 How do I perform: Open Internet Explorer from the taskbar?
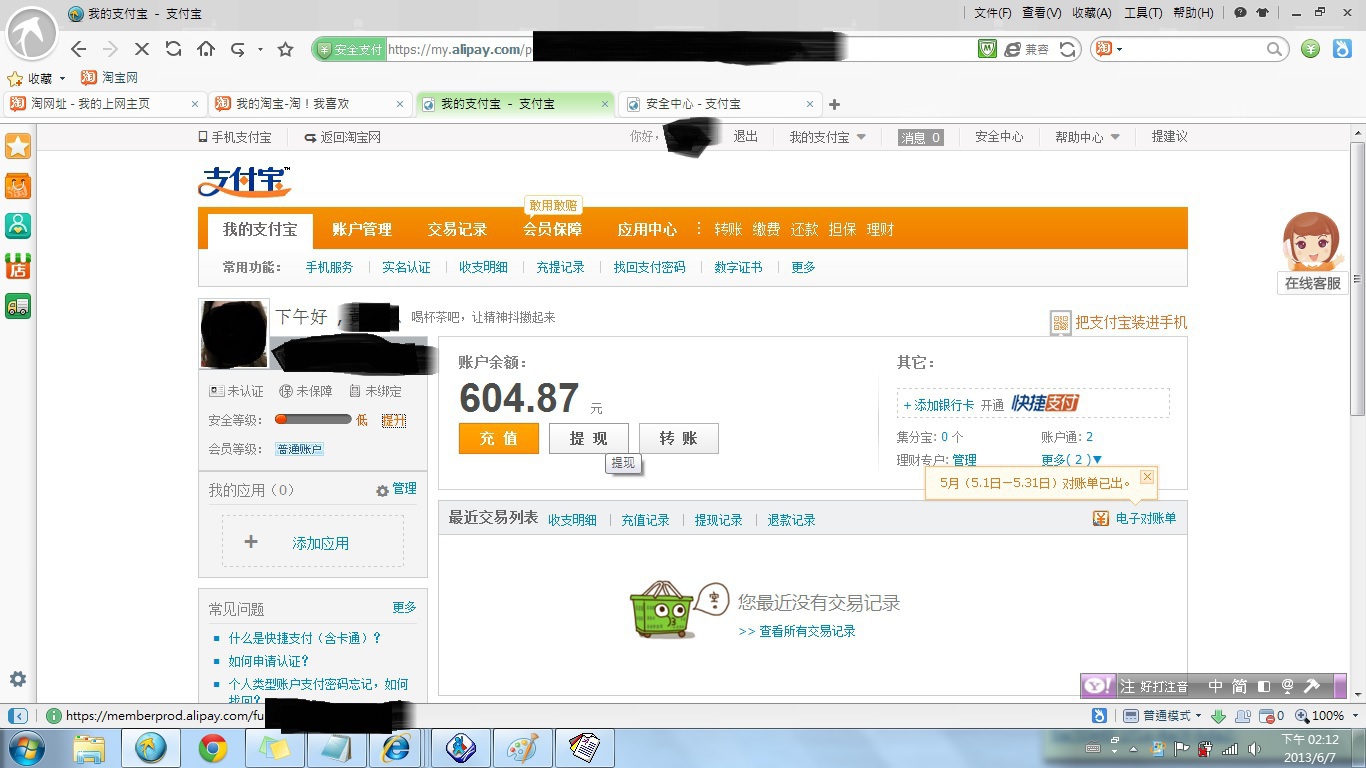(396, 748)
